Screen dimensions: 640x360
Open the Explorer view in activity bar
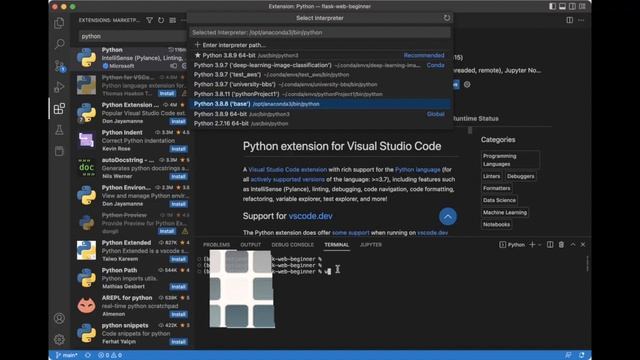pyautogui.click(x=59, y=23)
